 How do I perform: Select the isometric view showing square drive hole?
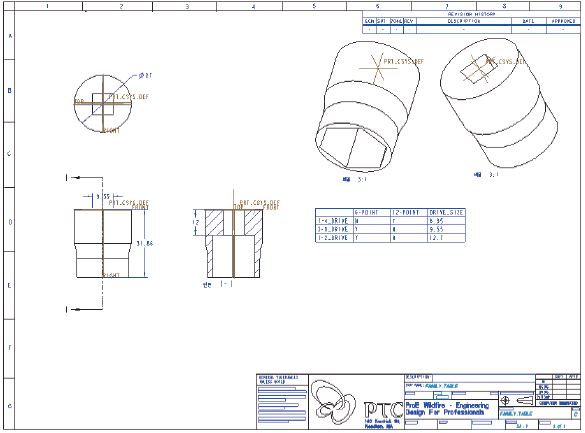point(499,103)
